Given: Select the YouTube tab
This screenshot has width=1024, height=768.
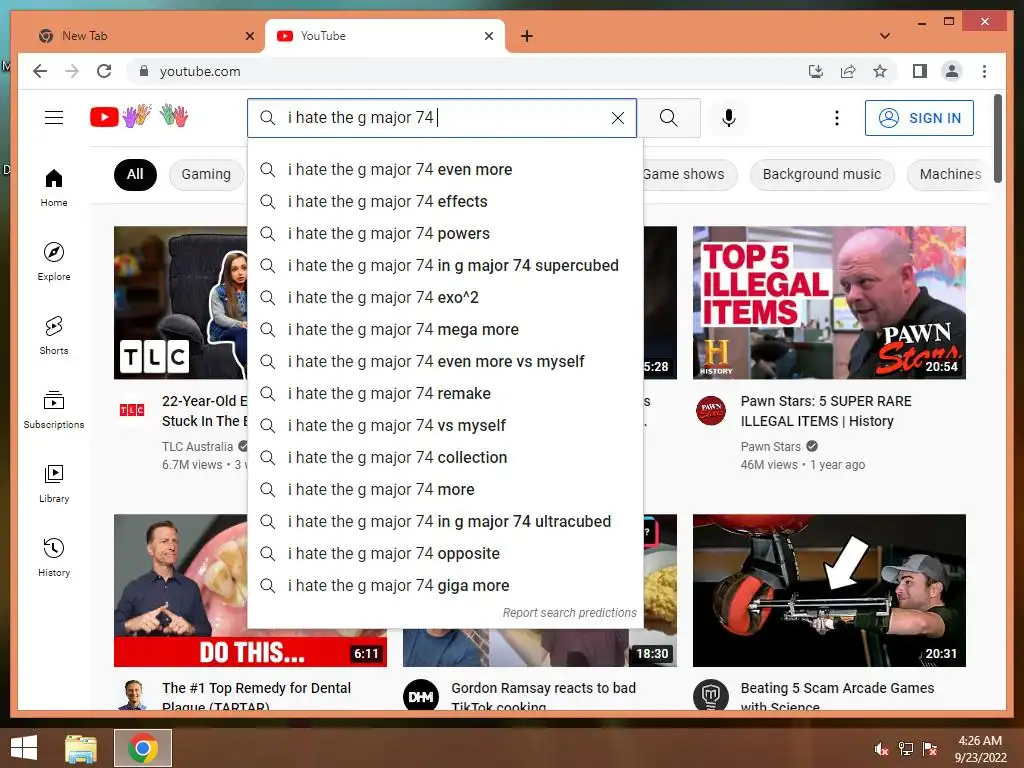Looking at the screenshot, I should [385, 36].
